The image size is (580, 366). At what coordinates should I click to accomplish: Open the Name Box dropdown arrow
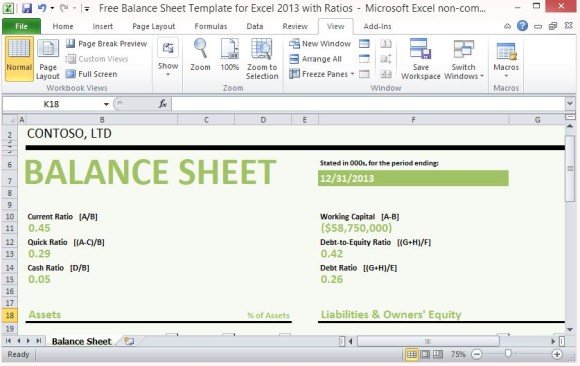tap(106, 104)
